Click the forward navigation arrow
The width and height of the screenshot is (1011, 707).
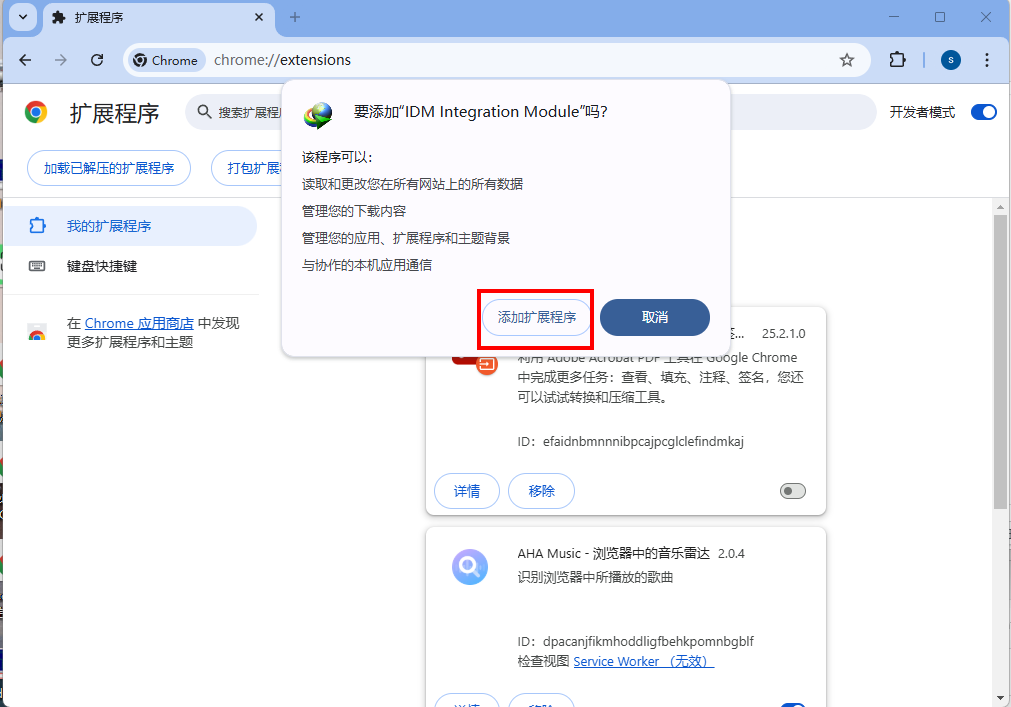(61, 60)
